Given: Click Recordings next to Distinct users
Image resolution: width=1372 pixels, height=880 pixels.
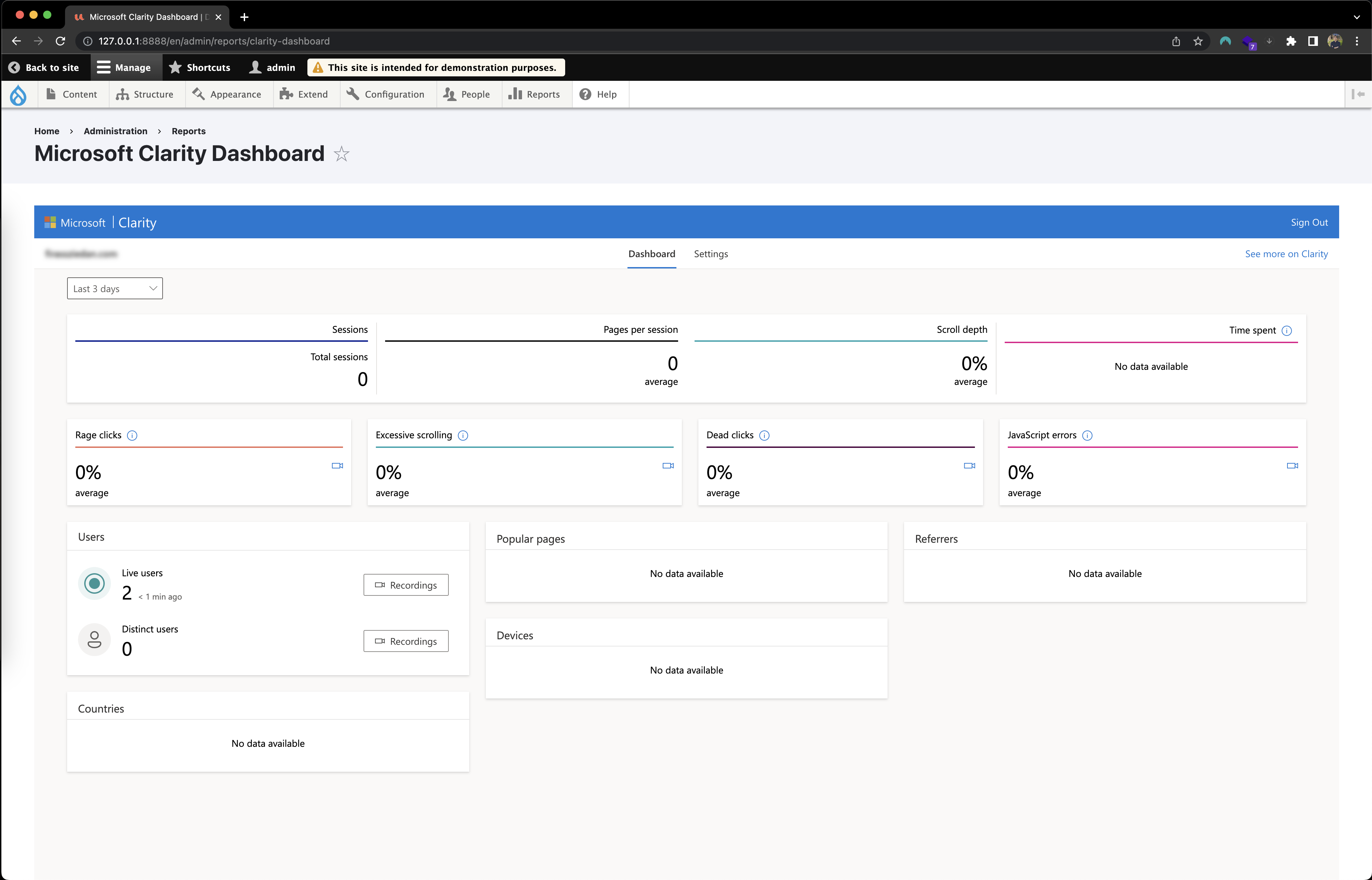Looking at the screenshot, I should [406, 641].
